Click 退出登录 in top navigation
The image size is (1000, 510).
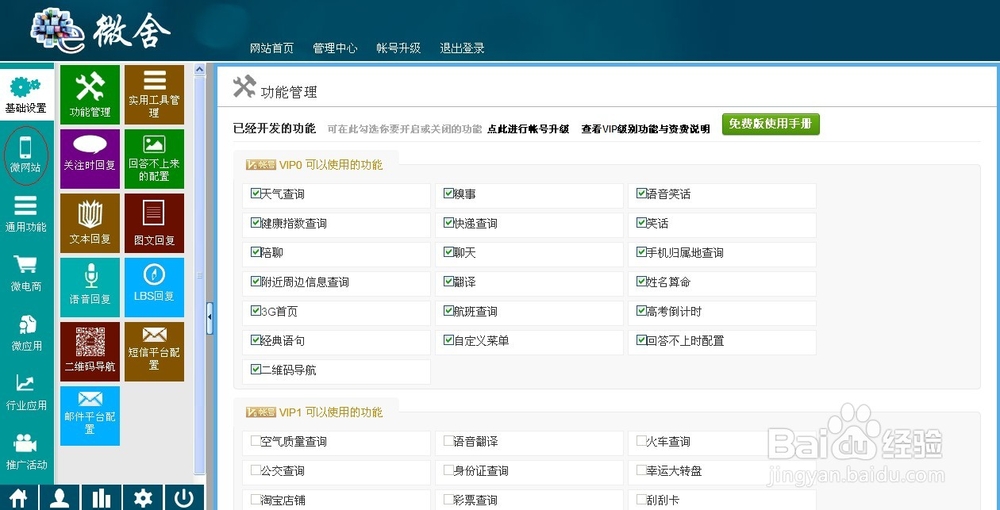pyautogui.click(x=462, y=48)
